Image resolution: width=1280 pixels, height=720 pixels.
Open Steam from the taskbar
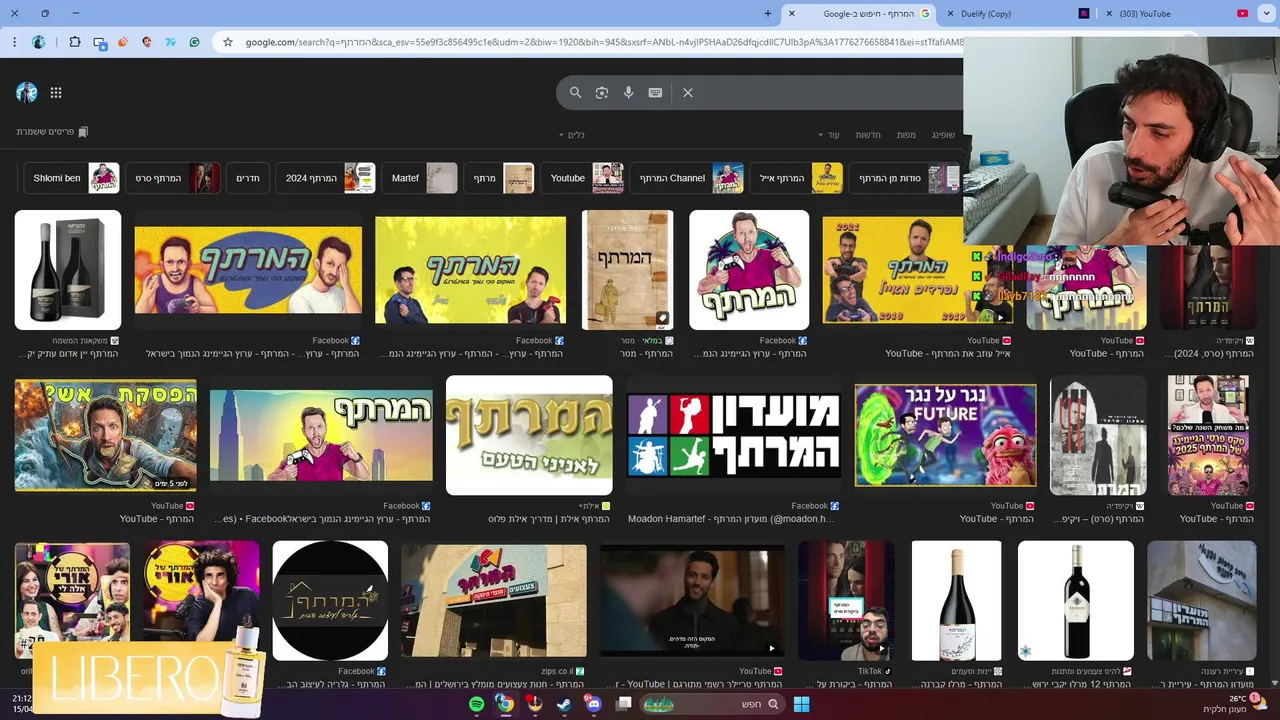[x=563, y=704]
